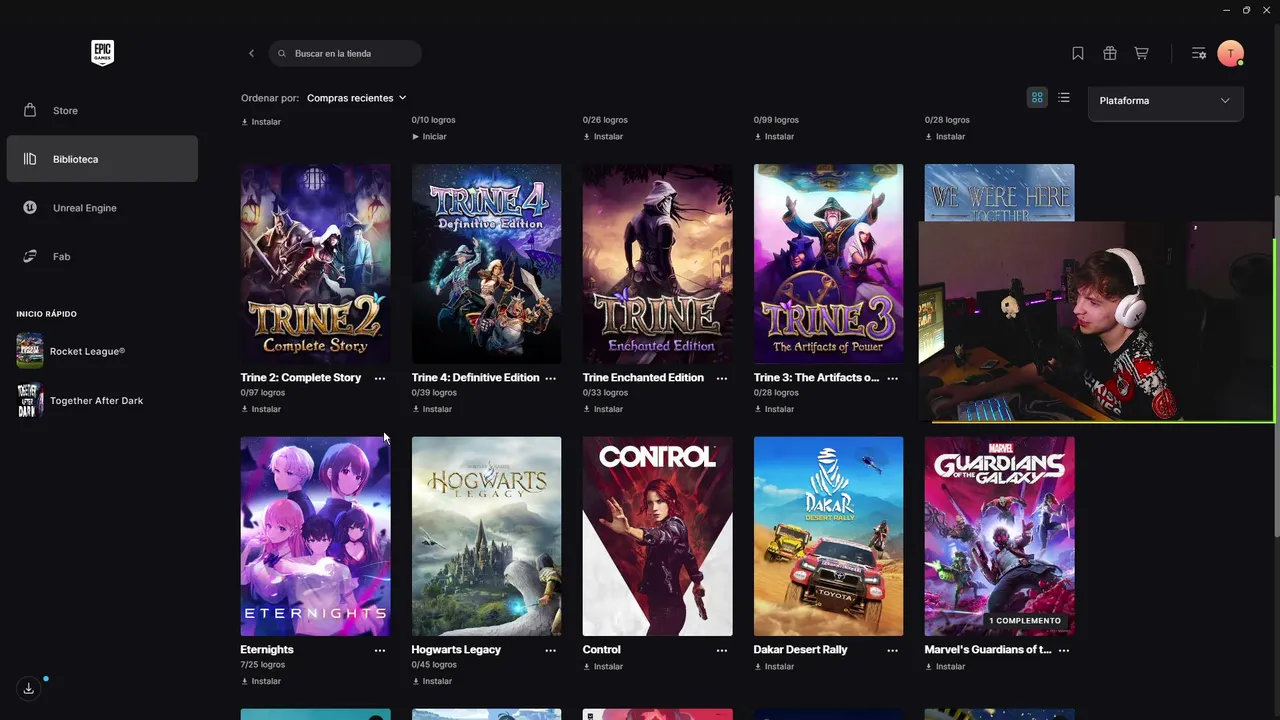Image resolution: width=1280 pixels, height=720 pixels.
Task: Open the Trine 3 cover art
Action: [x=828, y=264]
